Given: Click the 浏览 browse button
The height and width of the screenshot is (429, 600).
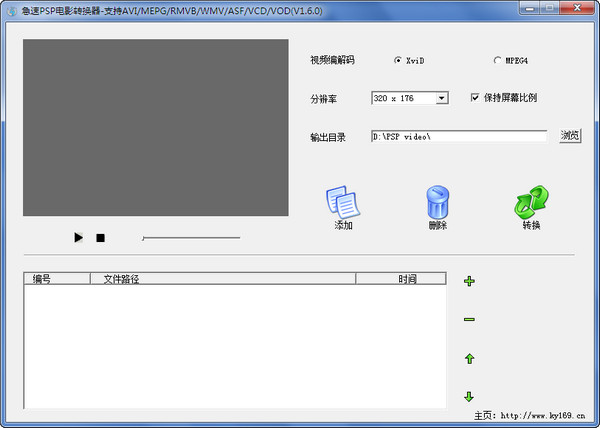Looking at the screenshot, I should pyautogui.click(x=569, y=136).
